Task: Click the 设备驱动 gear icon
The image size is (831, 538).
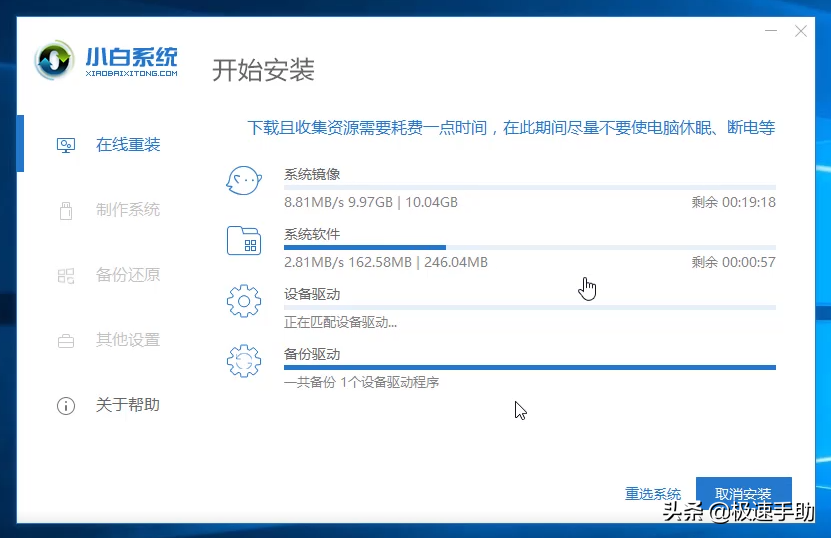Action: (244, 301)
